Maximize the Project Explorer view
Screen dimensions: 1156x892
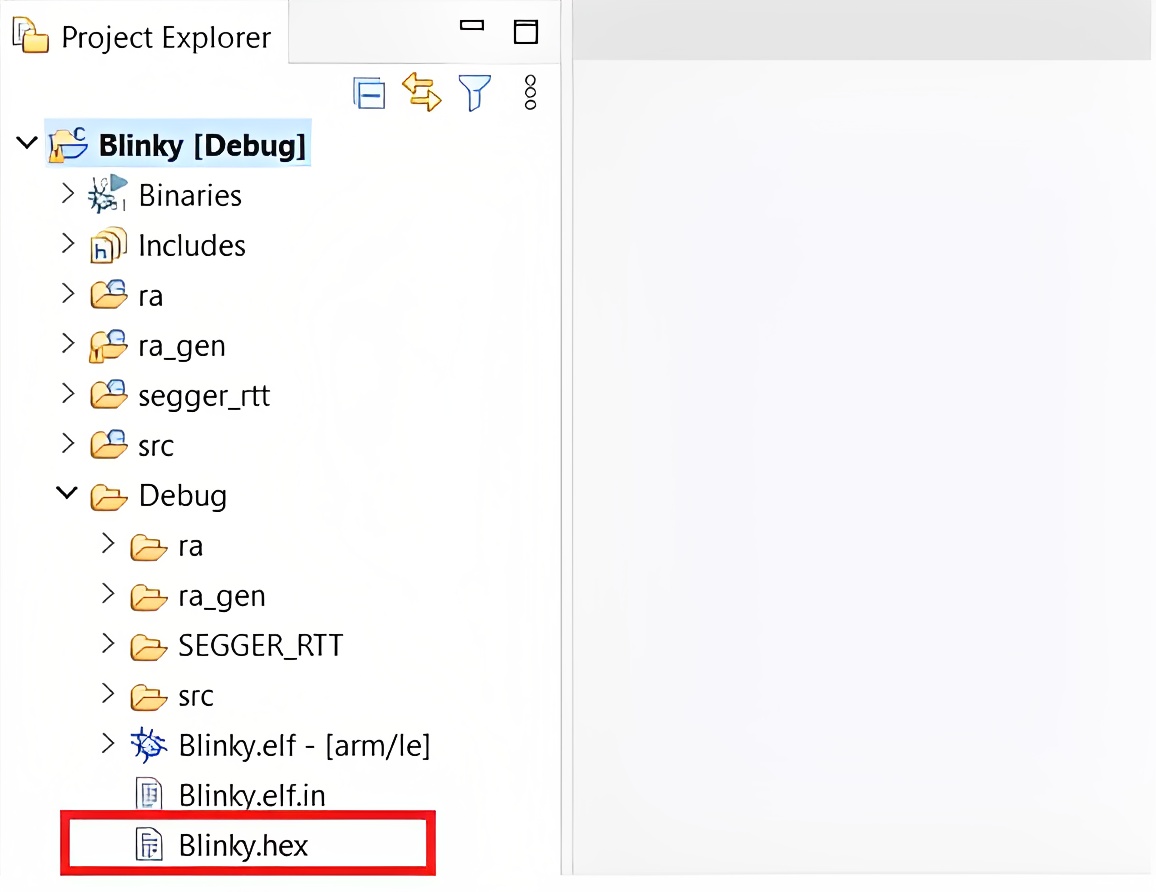(x=525, y=31)
